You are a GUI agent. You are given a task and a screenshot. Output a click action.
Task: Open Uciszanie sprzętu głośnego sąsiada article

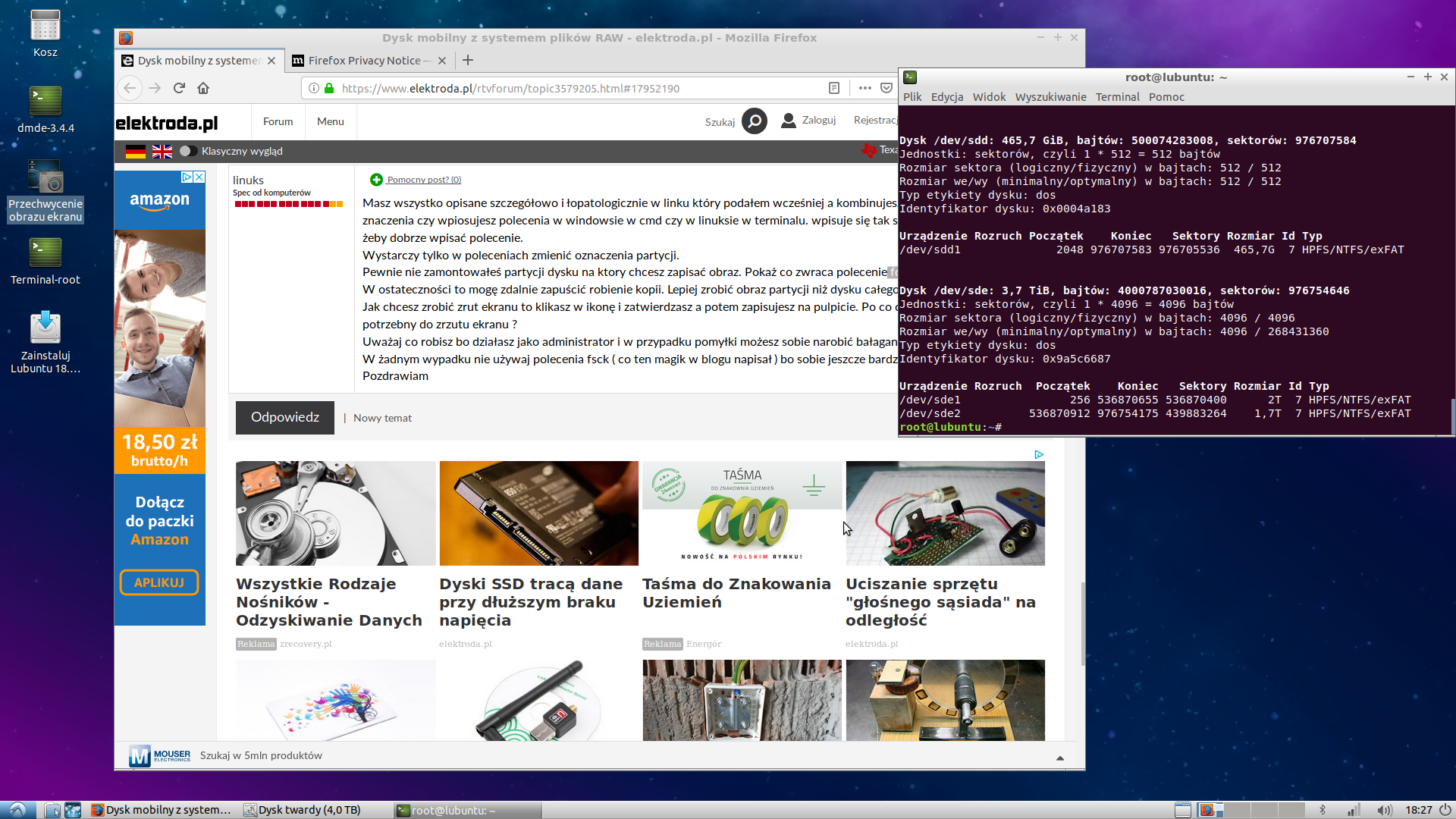tap(940, 602)
